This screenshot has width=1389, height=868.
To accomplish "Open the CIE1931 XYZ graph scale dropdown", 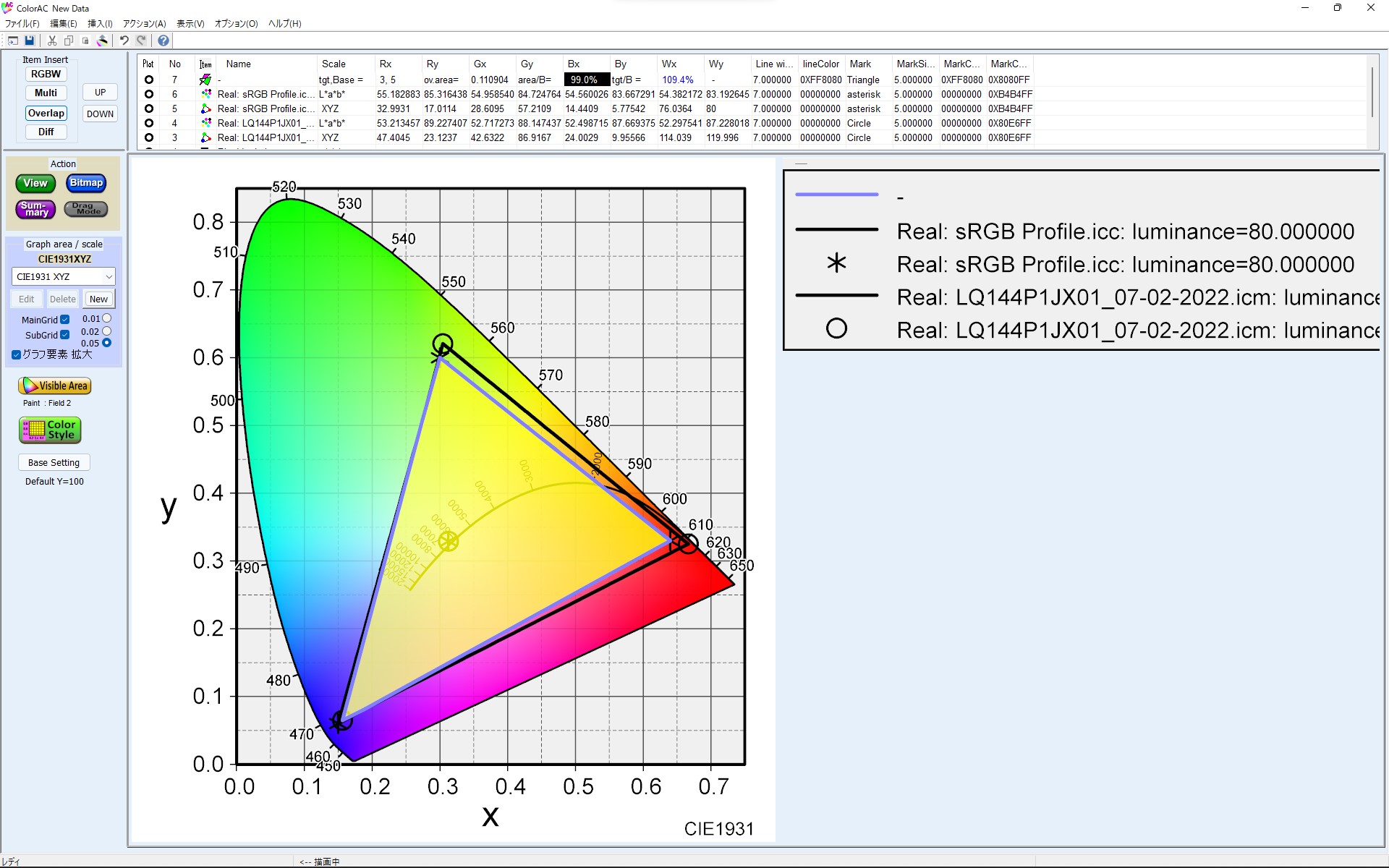I will (x=64, y=276).
